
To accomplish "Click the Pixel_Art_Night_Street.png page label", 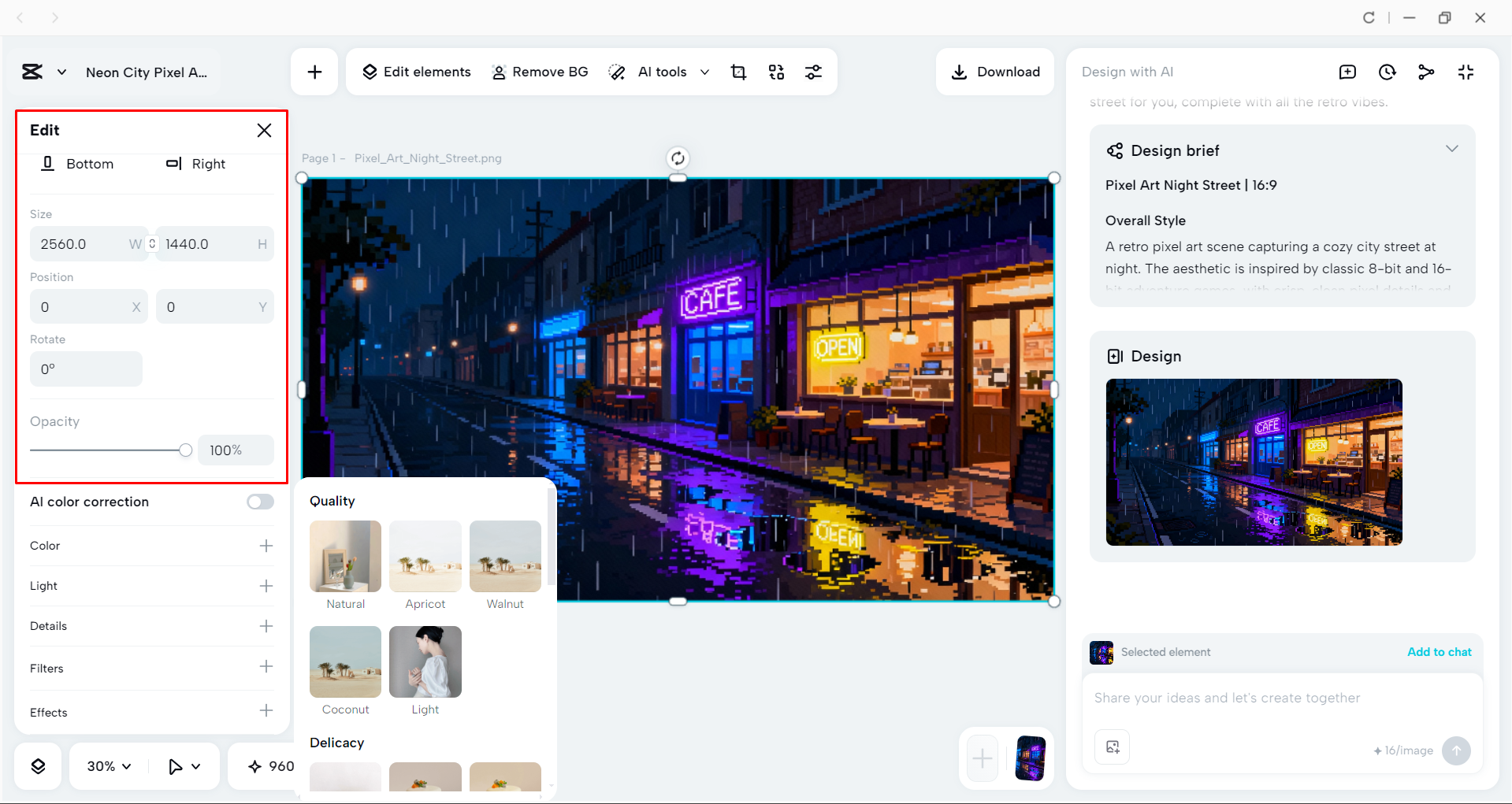I will pyautogui.click(x=428, y=158).
